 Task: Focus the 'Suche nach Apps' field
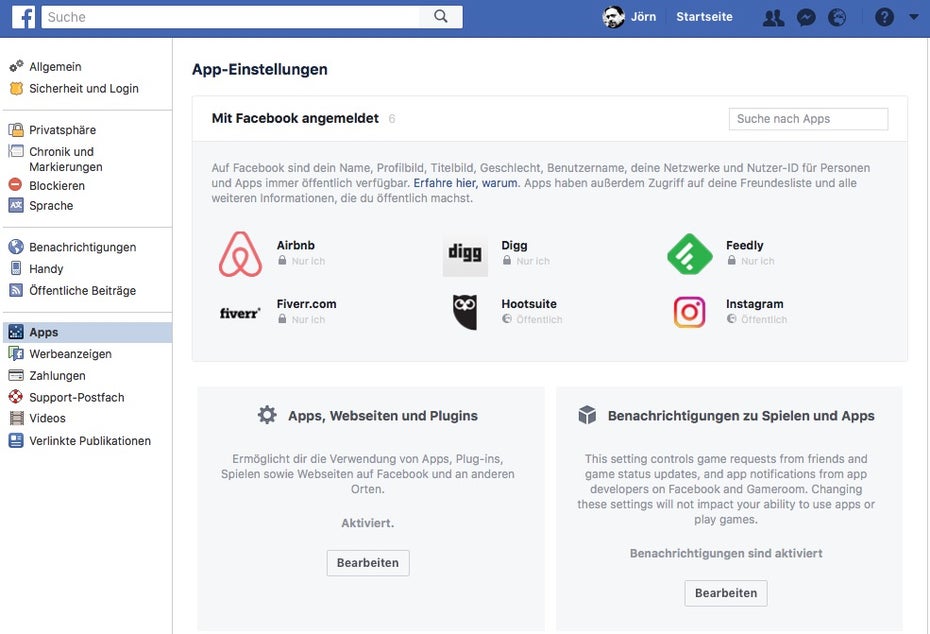[x=808, y=119]
